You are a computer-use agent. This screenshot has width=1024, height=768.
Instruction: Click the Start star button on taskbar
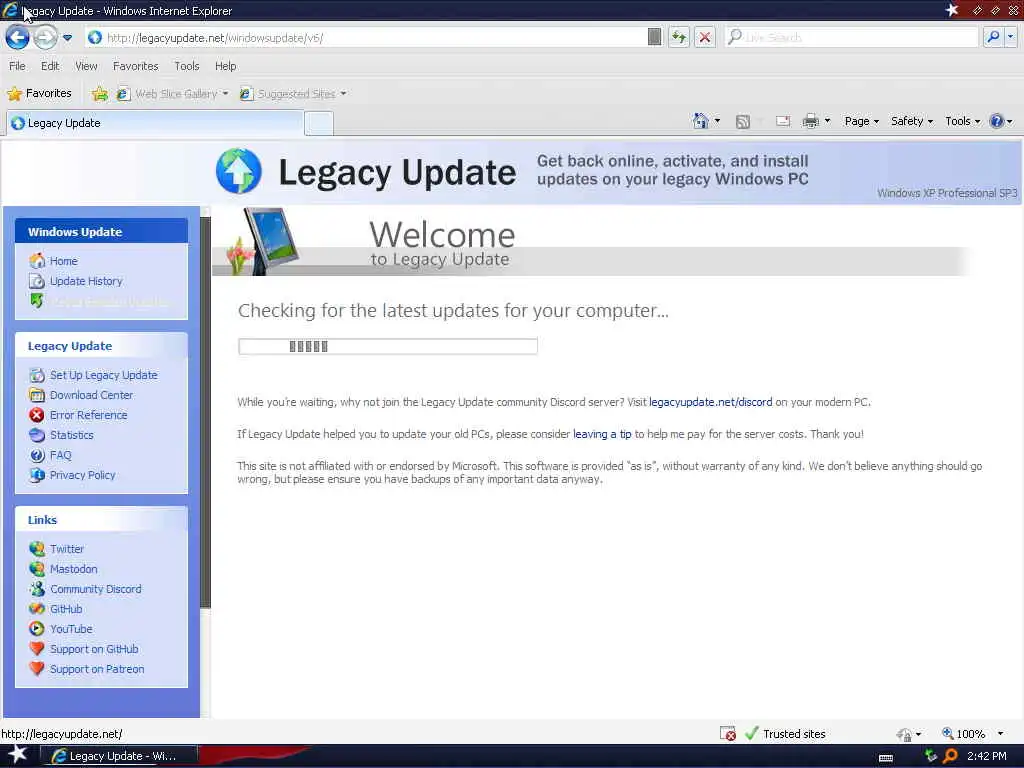17,755
